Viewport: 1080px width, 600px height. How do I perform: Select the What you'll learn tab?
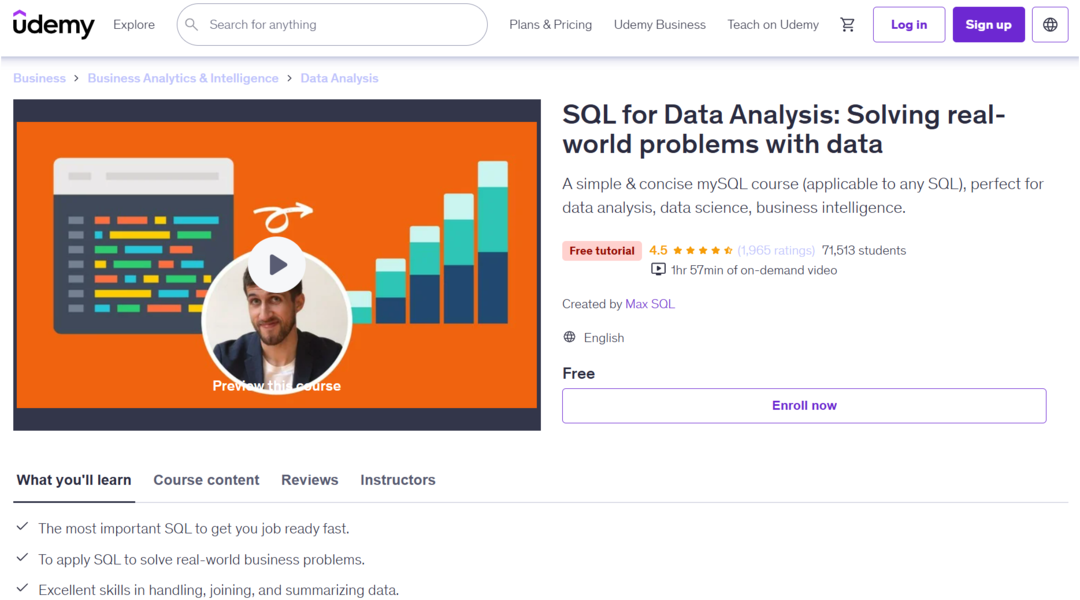[x=74, y=480]
